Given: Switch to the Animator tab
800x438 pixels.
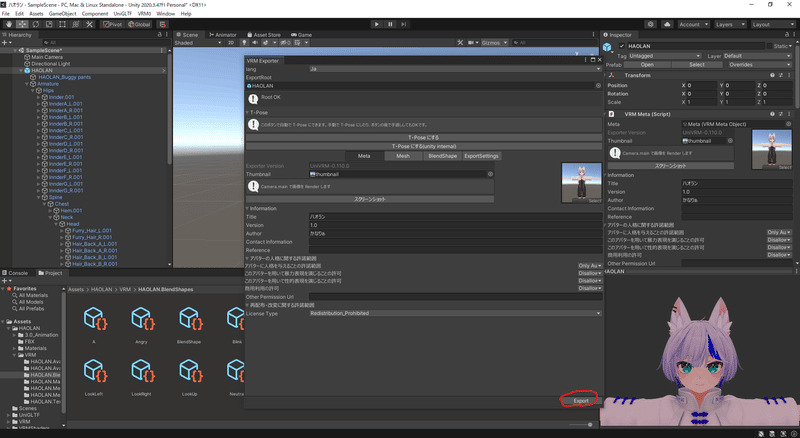Looking at the screenshot, I should coord(222,35).
